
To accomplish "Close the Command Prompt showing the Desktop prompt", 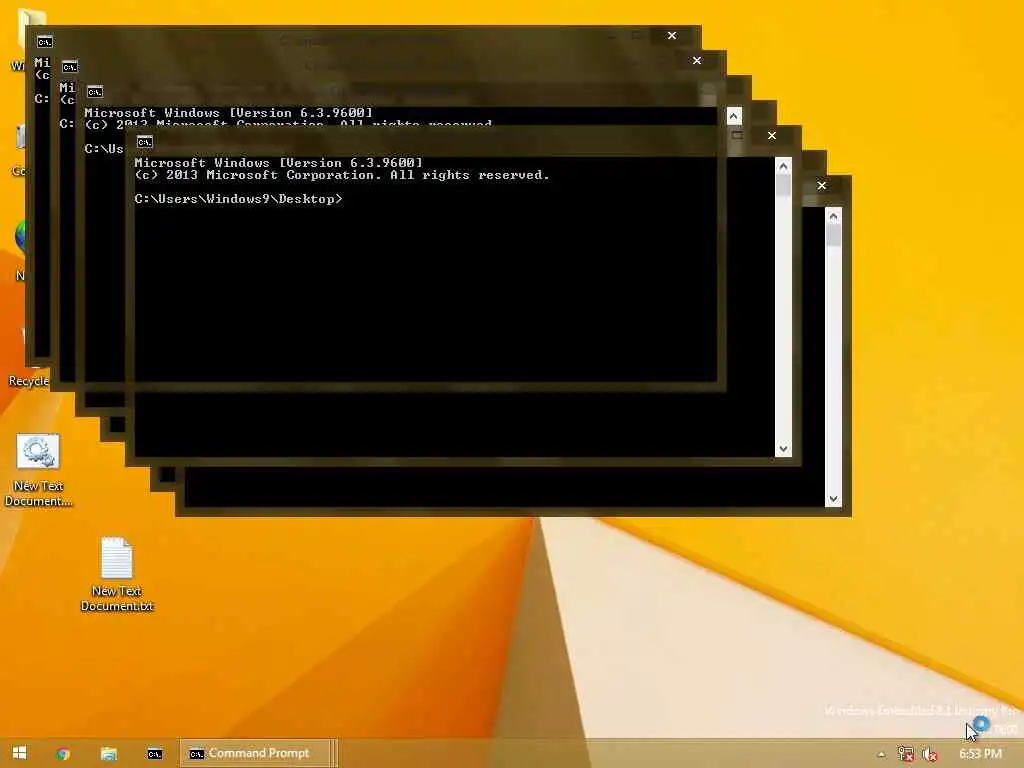I will (772, 135).
